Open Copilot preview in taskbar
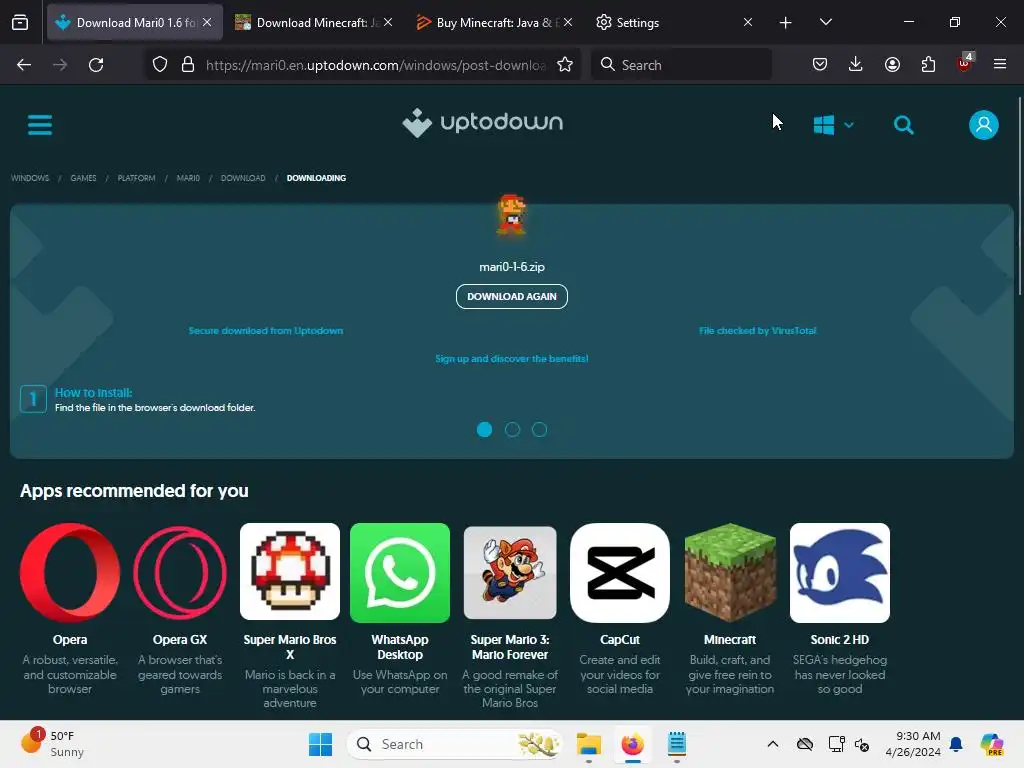Image resolution: width=1024 pixels, height=768 pixels. point(992,744)
